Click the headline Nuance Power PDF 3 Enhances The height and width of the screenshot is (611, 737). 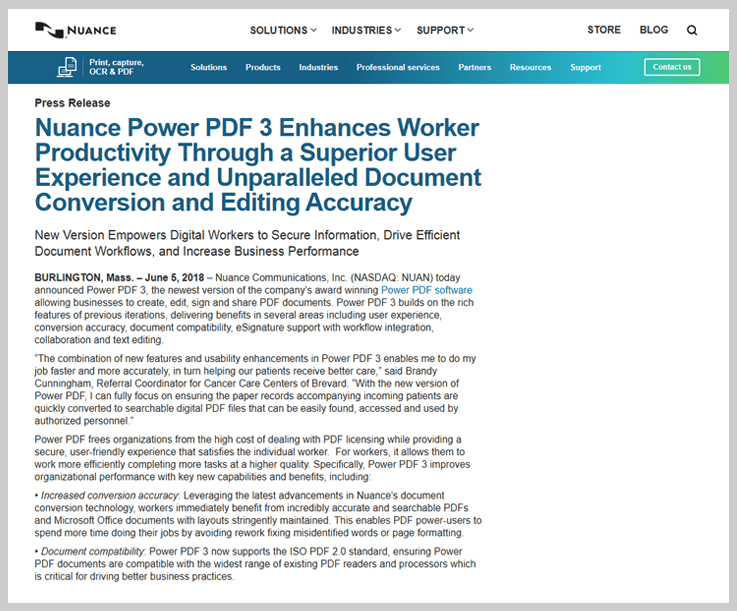258,165
